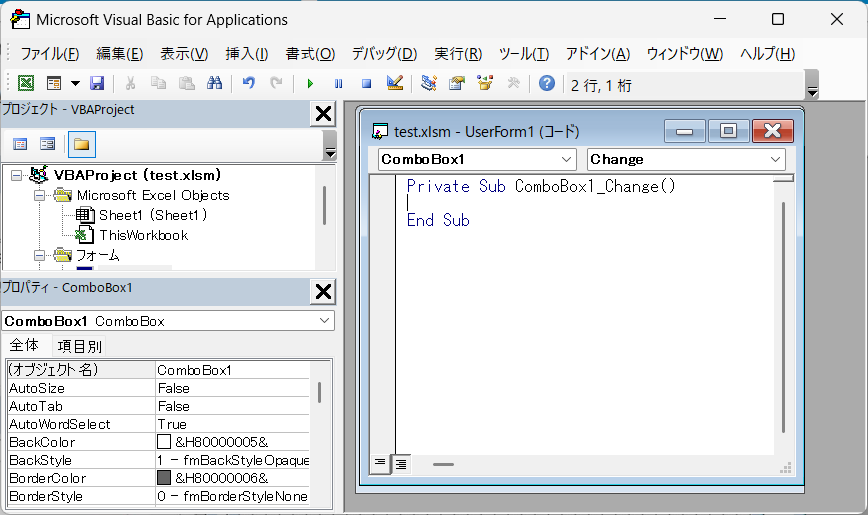Save the project with the floppy icon

[97, 84]
